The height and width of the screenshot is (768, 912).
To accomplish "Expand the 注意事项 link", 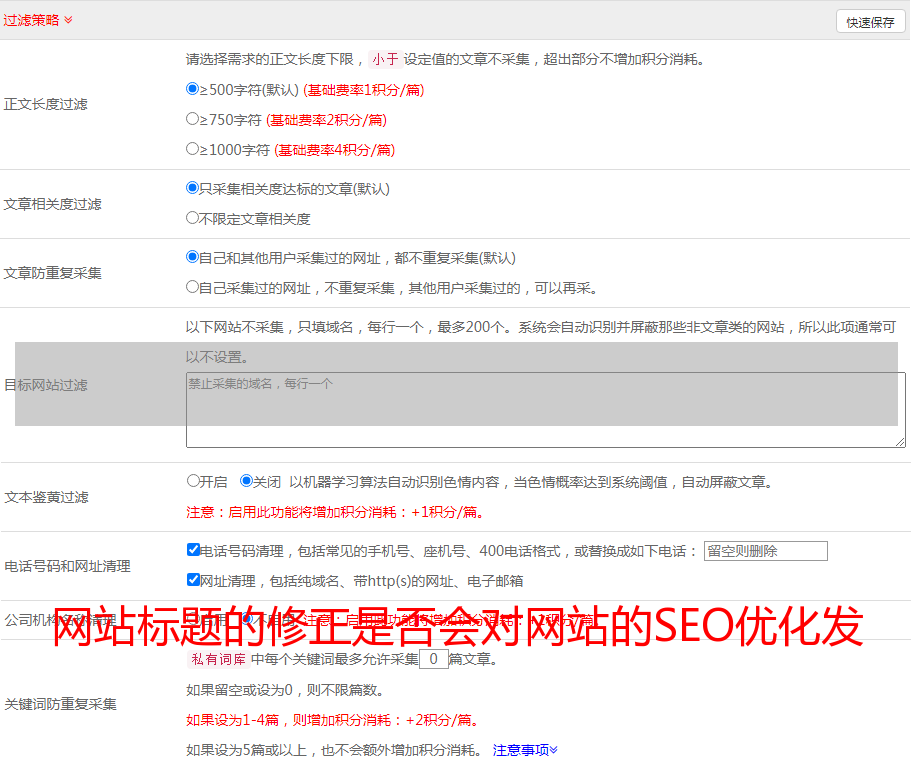I will pyautogui.click(x=525, y=750).
